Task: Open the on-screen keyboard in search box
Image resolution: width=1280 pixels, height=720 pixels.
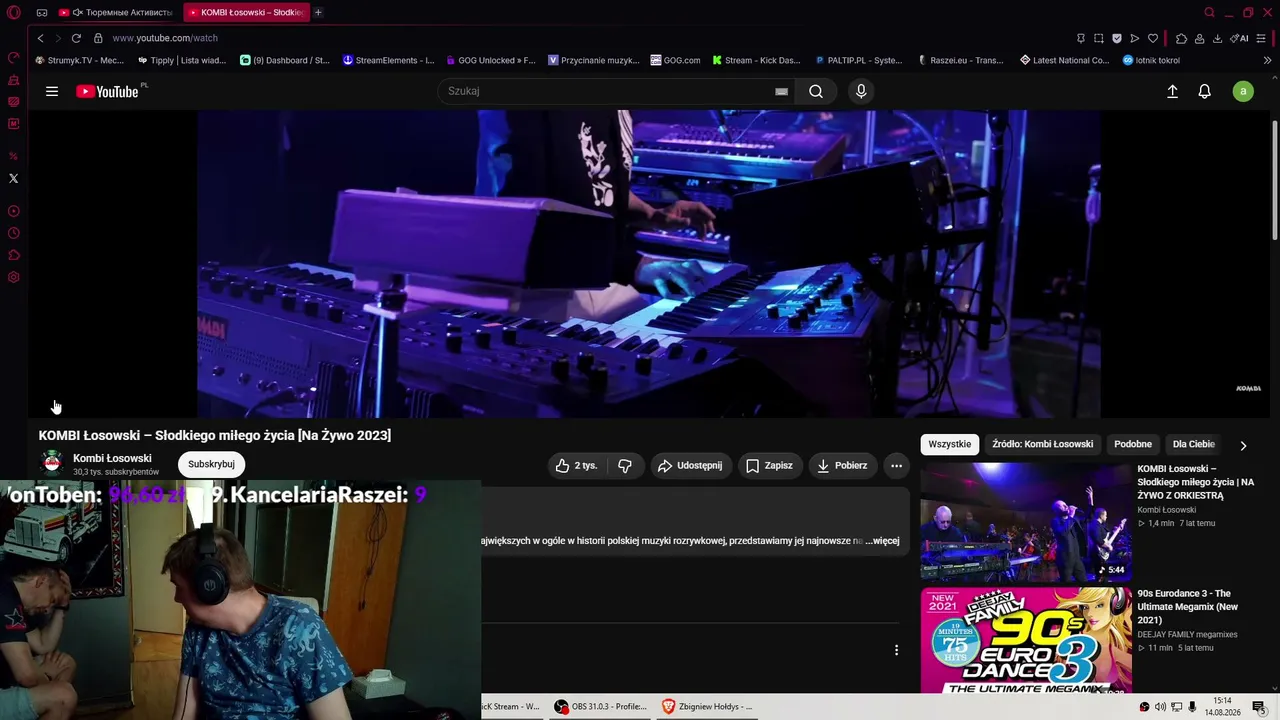Action: 781,91
